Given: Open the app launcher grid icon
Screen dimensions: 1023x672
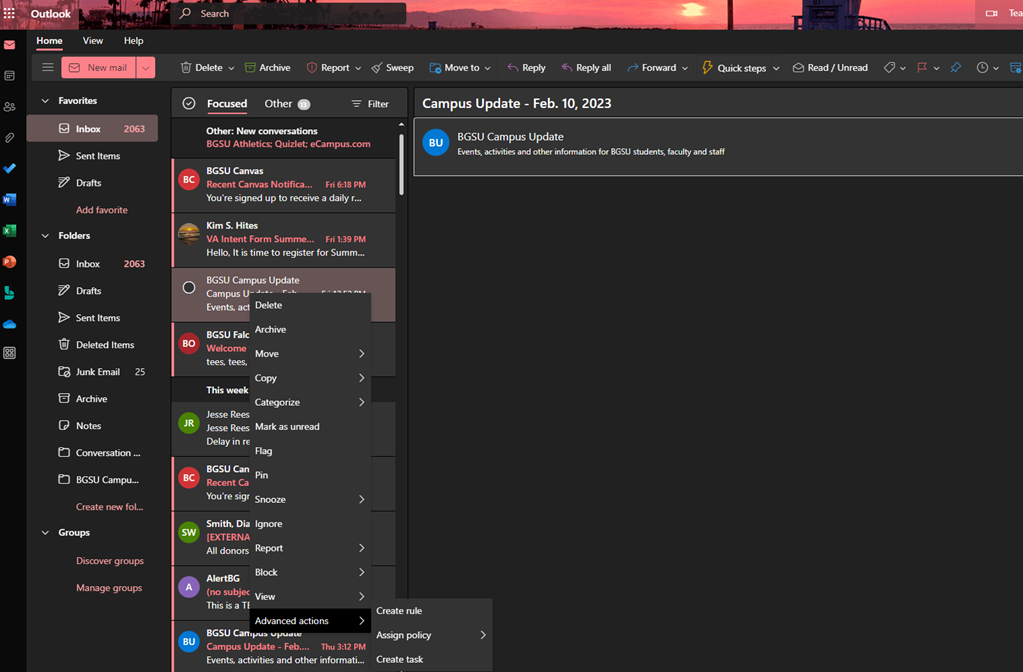Looking at the screenshot, I should pos(9,13).
